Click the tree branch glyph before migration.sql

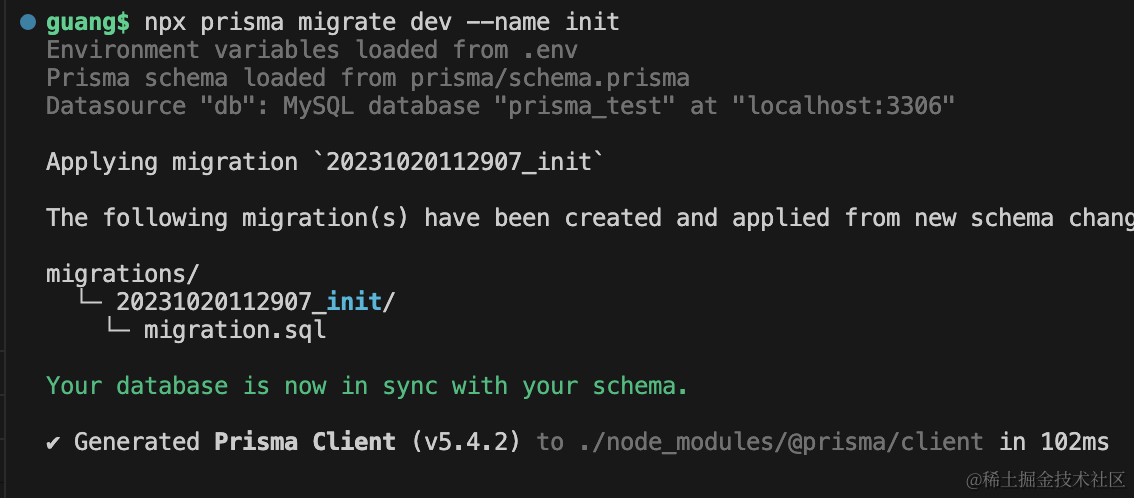(x=117, y=330)
